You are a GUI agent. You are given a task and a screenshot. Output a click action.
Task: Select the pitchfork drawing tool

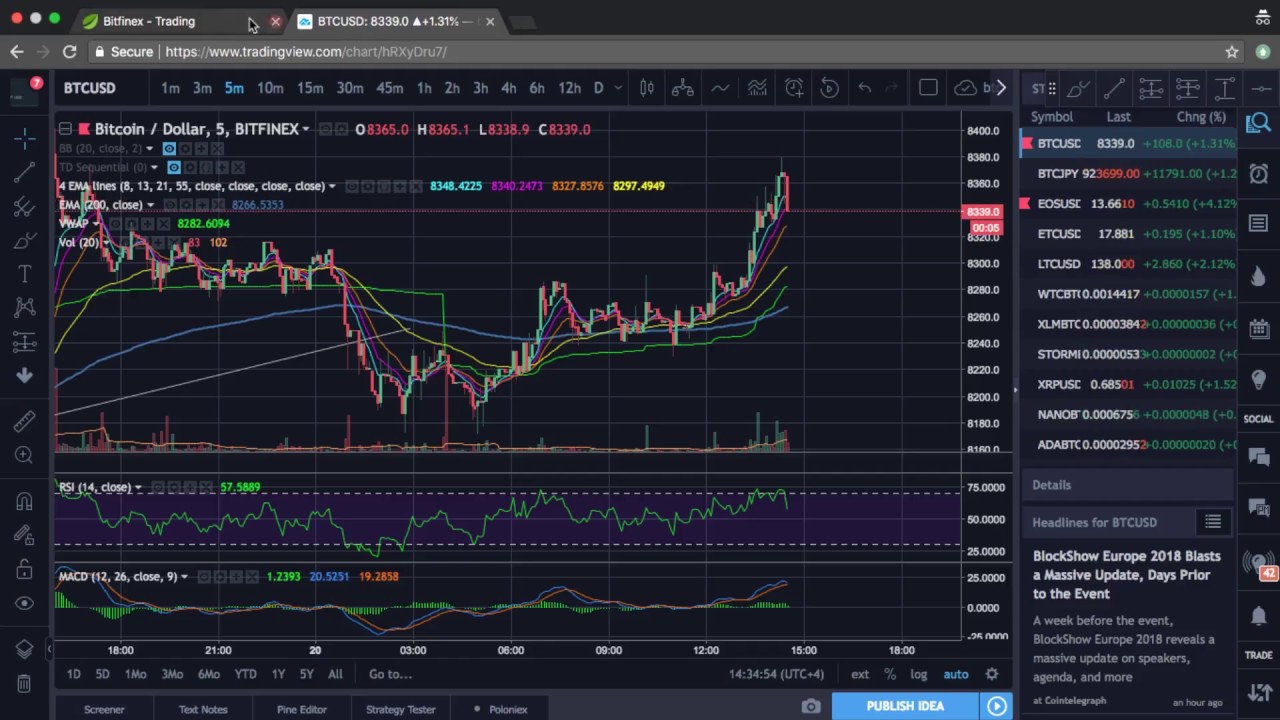pos(24,206)
